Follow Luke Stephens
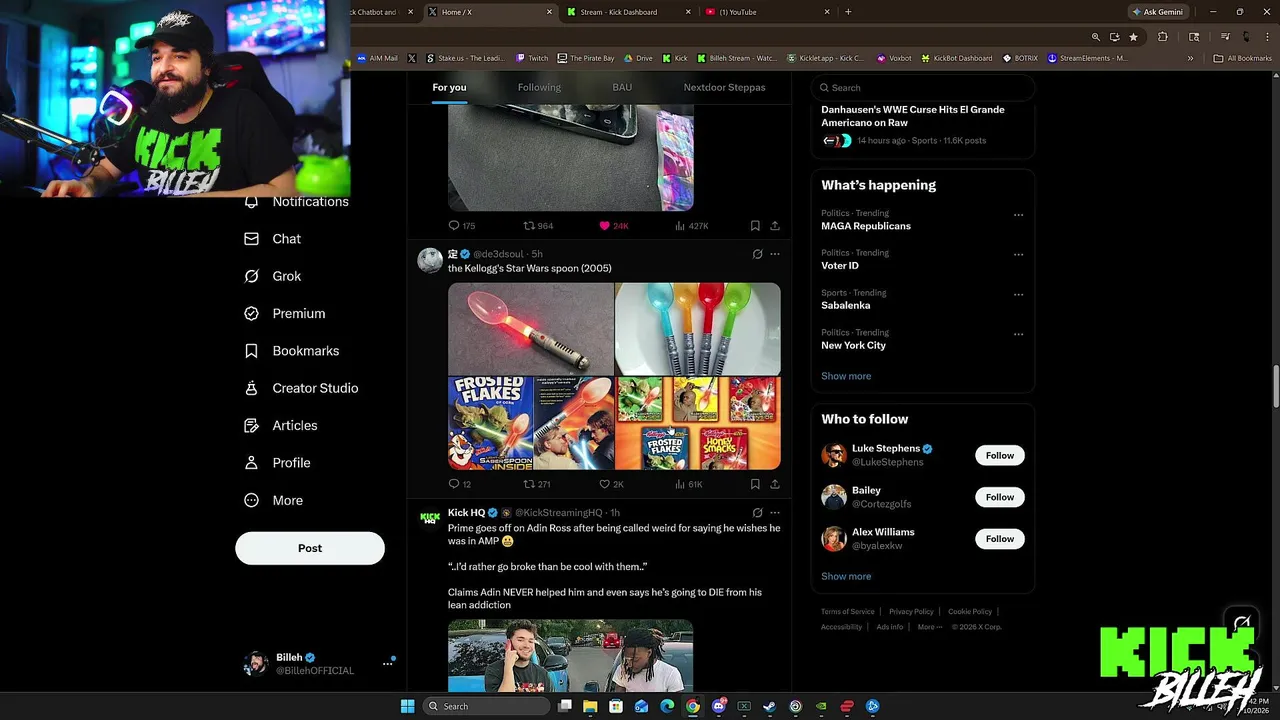Viewport: 1280px width, 720px height. (x=999, y=456)
